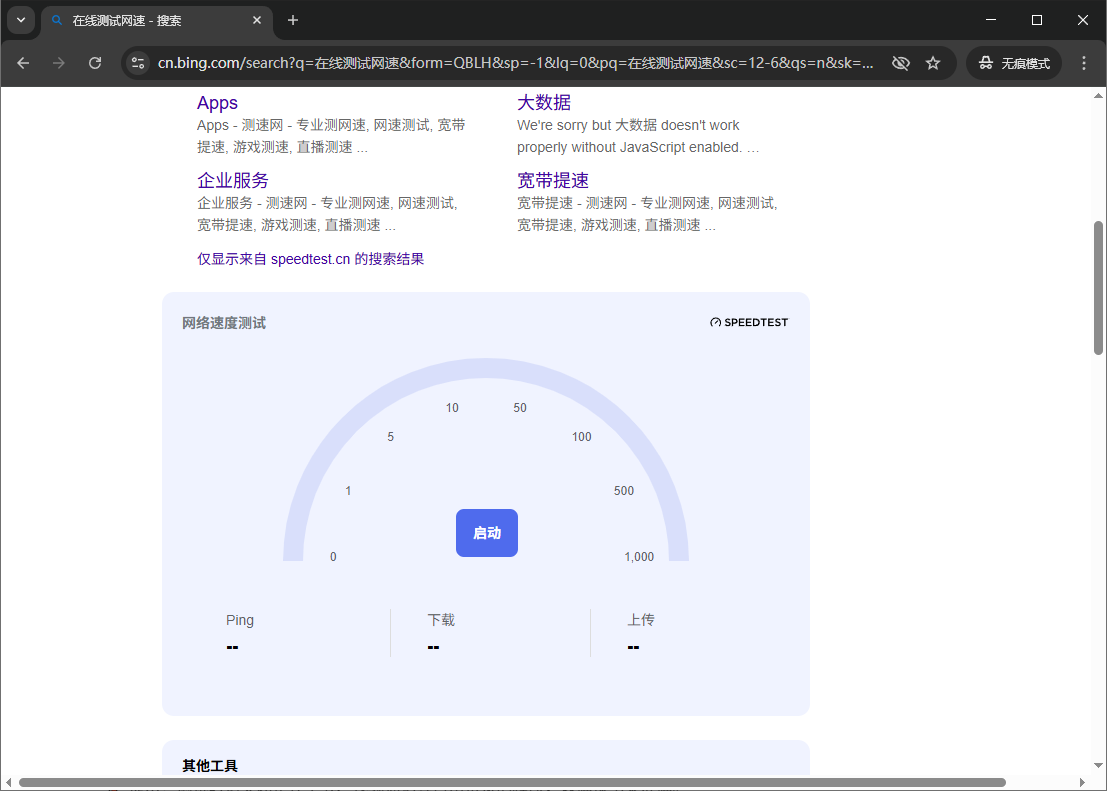Open the speedtest.cn results link
Screen dimensions: 1107x791
coord(310,258)
